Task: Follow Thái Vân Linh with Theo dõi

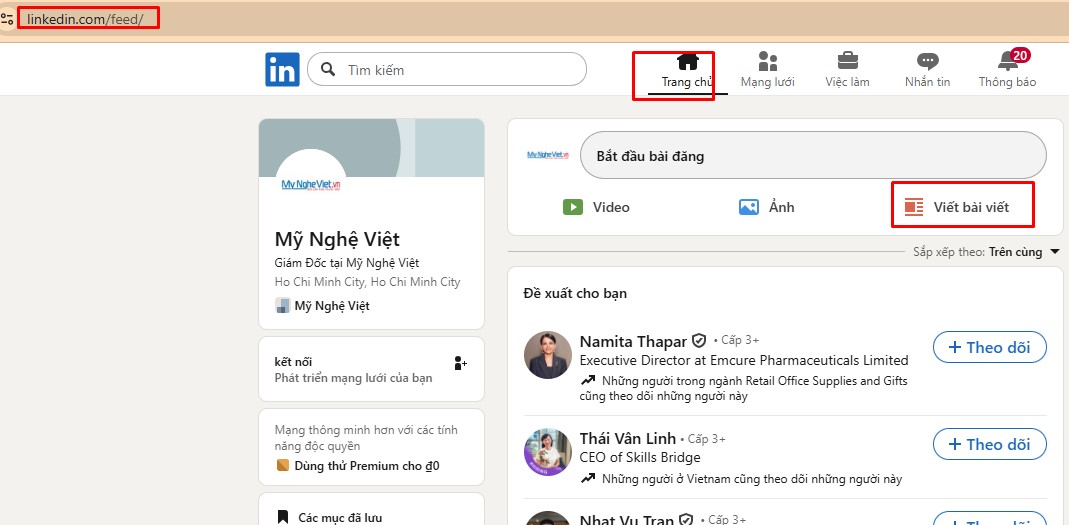Action: (989, 445)
